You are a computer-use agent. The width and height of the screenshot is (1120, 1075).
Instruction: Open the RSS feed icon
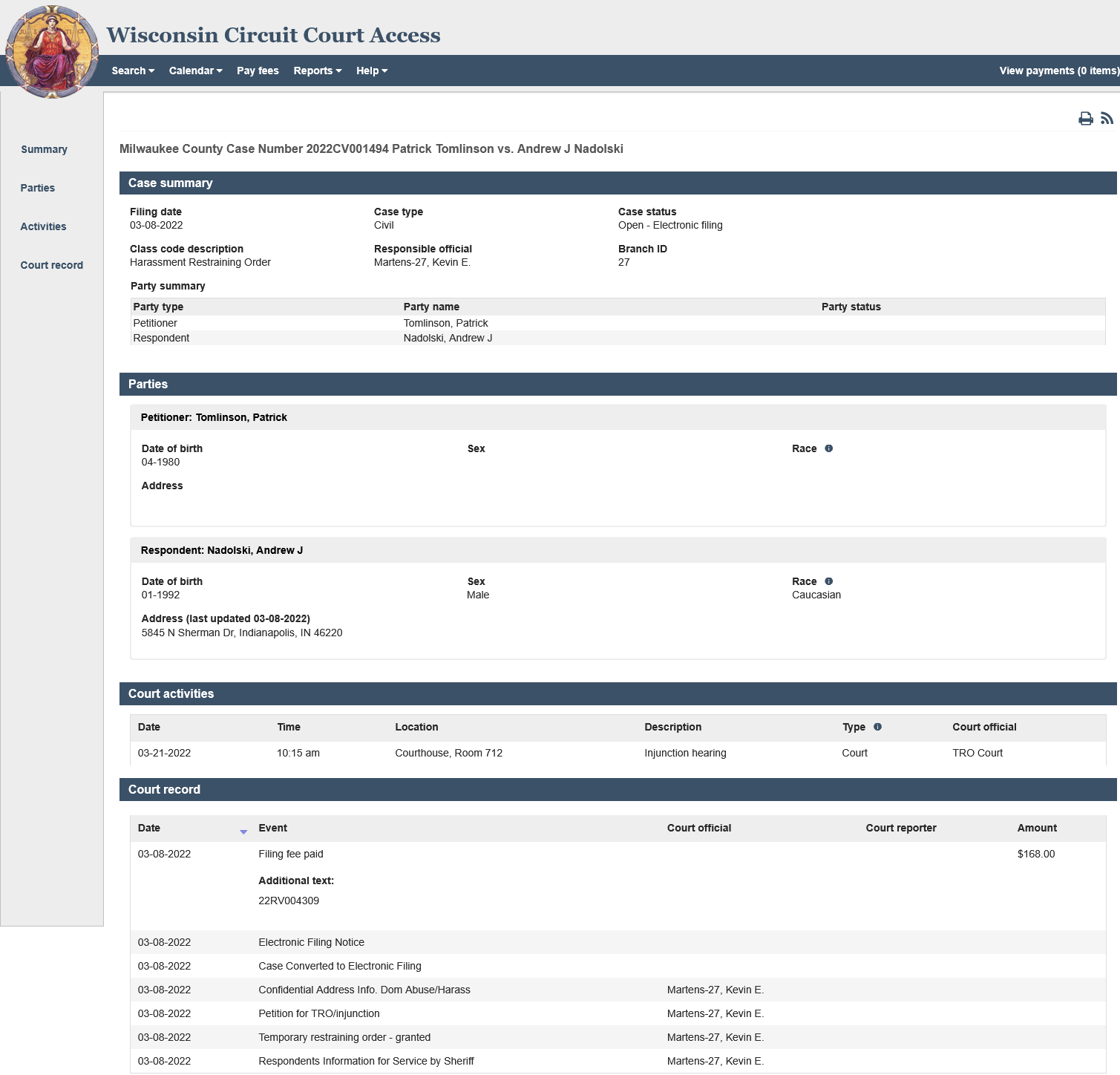(x=1107, y=119)
